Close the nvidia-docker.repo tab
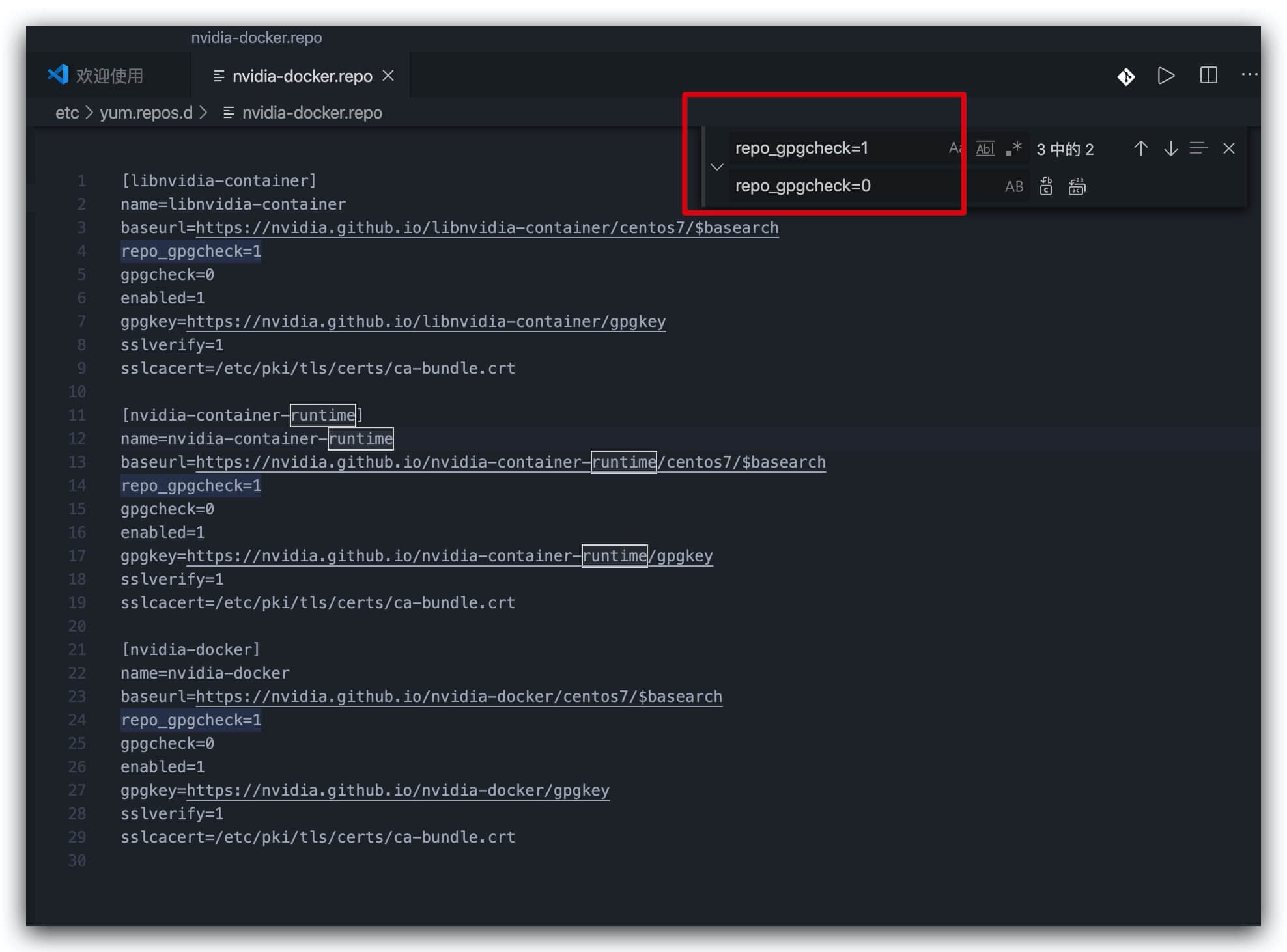The image size is (1287, 952). [x=389, y=76]
